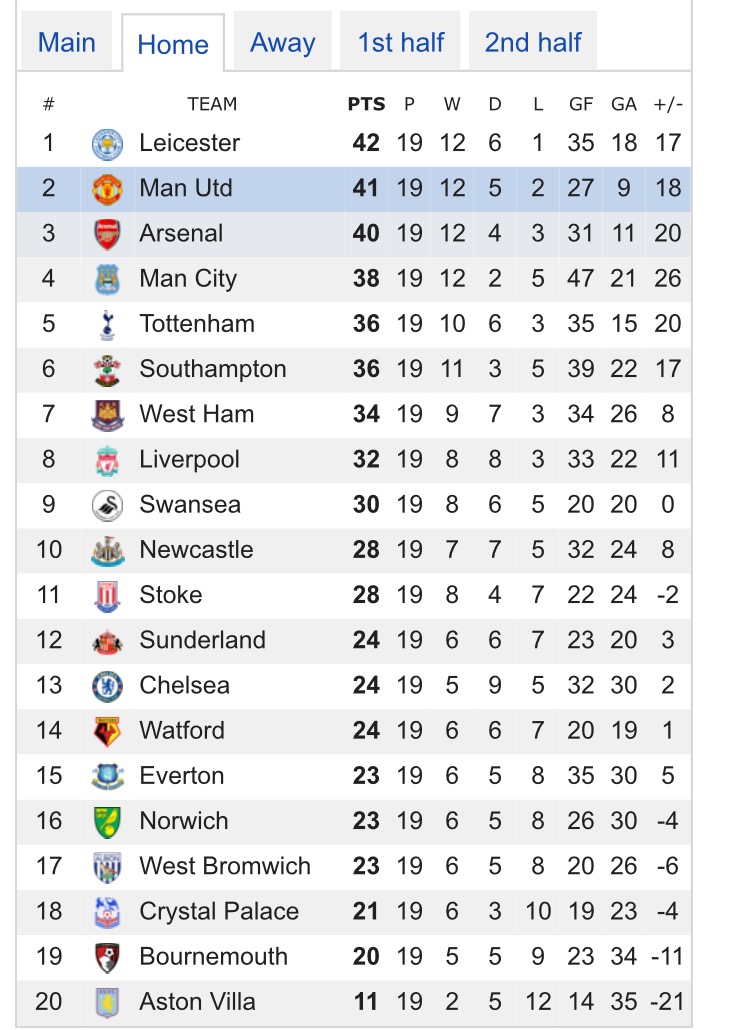Sort table by PTS column header
735x1030 pixels.
click(x=366, y=104)
